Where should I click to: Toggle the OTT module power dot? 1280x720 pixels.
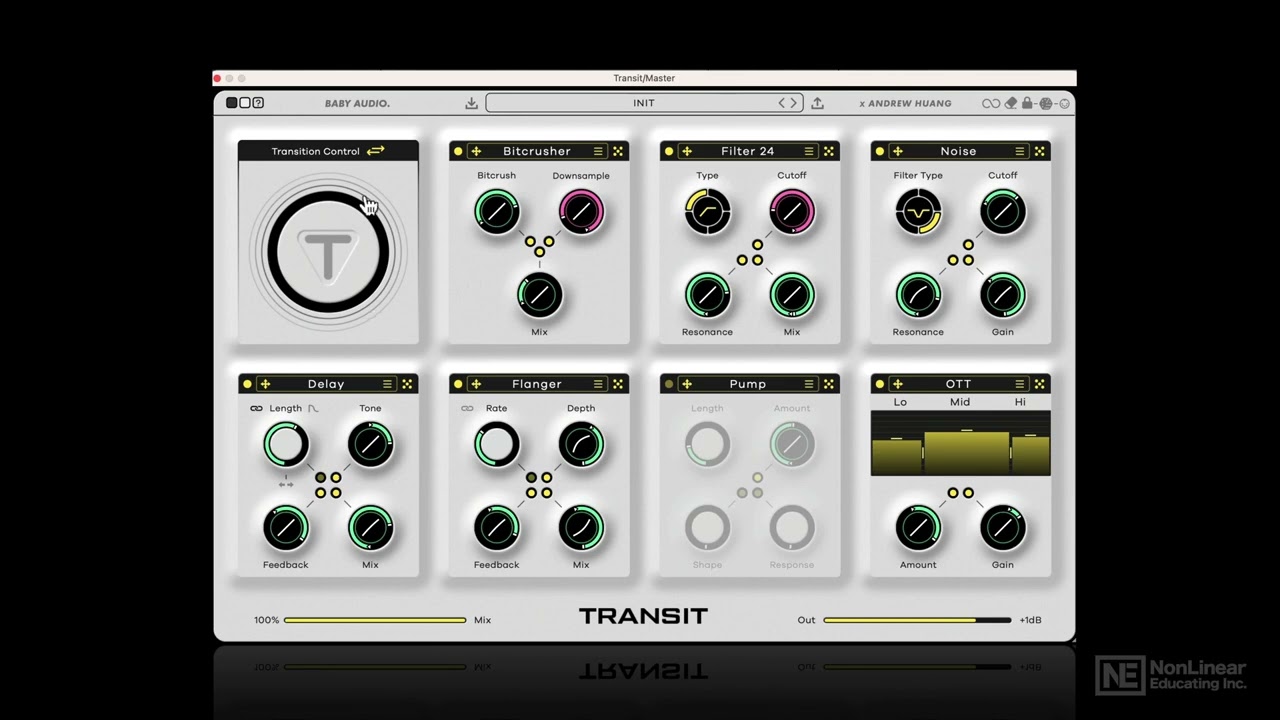[x=880, y=384]
